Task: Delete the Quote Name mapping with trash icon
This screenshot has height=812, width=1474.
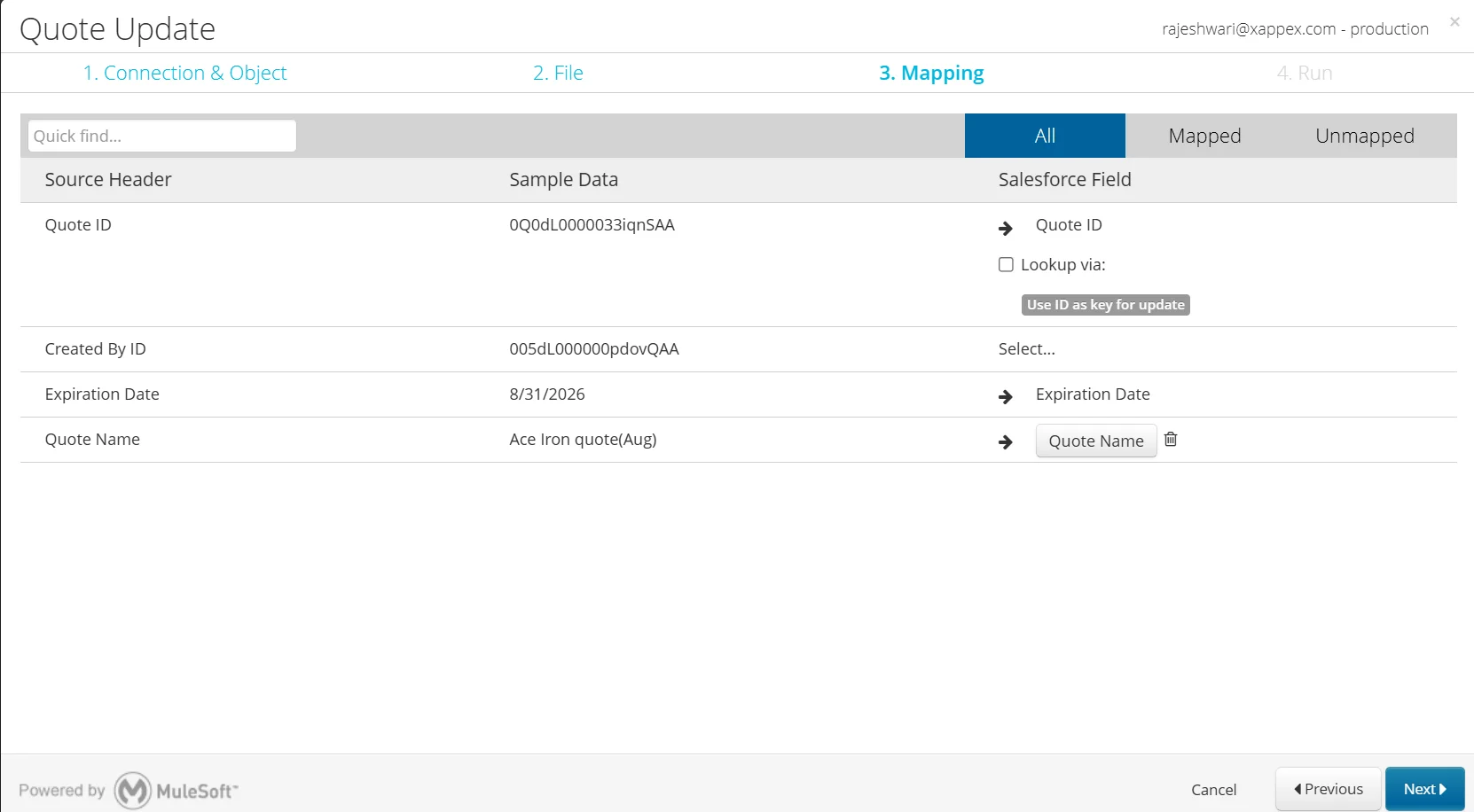Action: [1171, 440]
